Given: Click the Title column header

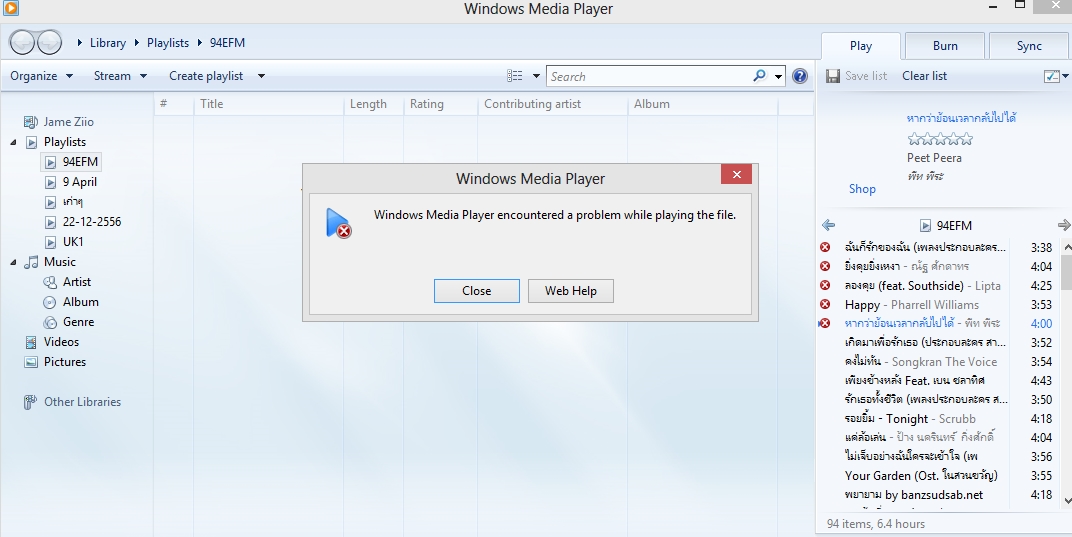Looking at the screenshot, I should point(269,104).
